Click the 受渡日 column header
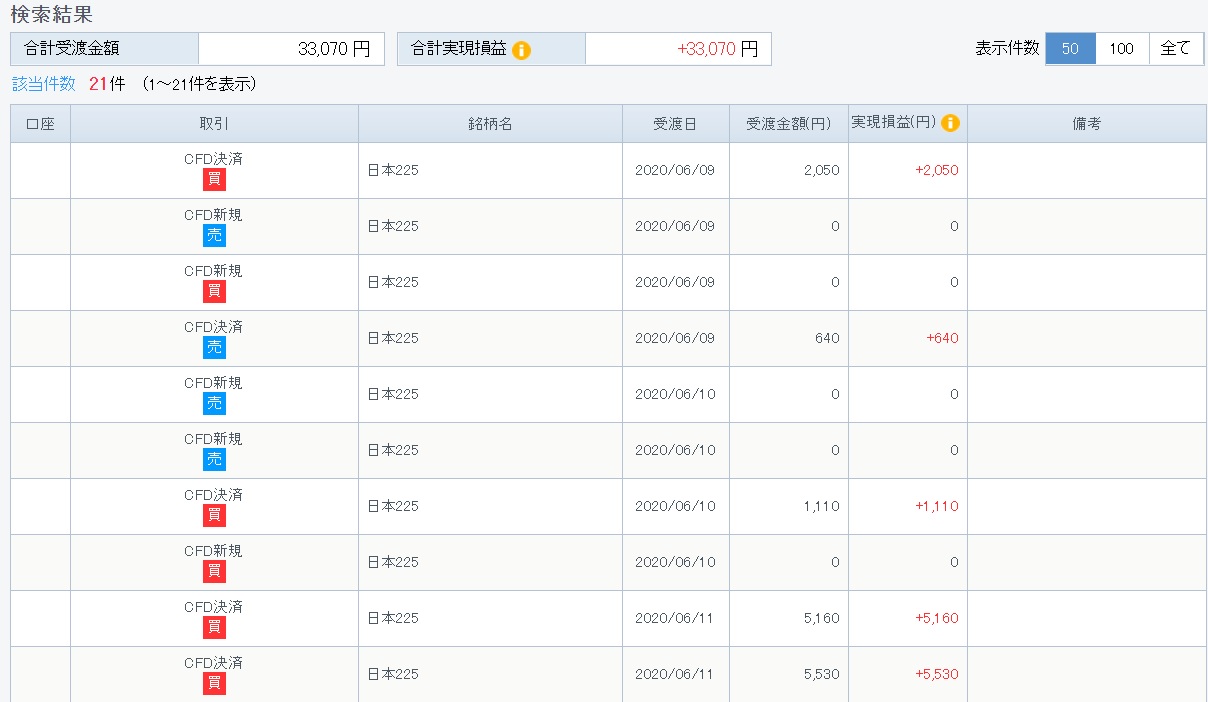The height and width of the screenshot is (702, 1208). tap(675, 124)
